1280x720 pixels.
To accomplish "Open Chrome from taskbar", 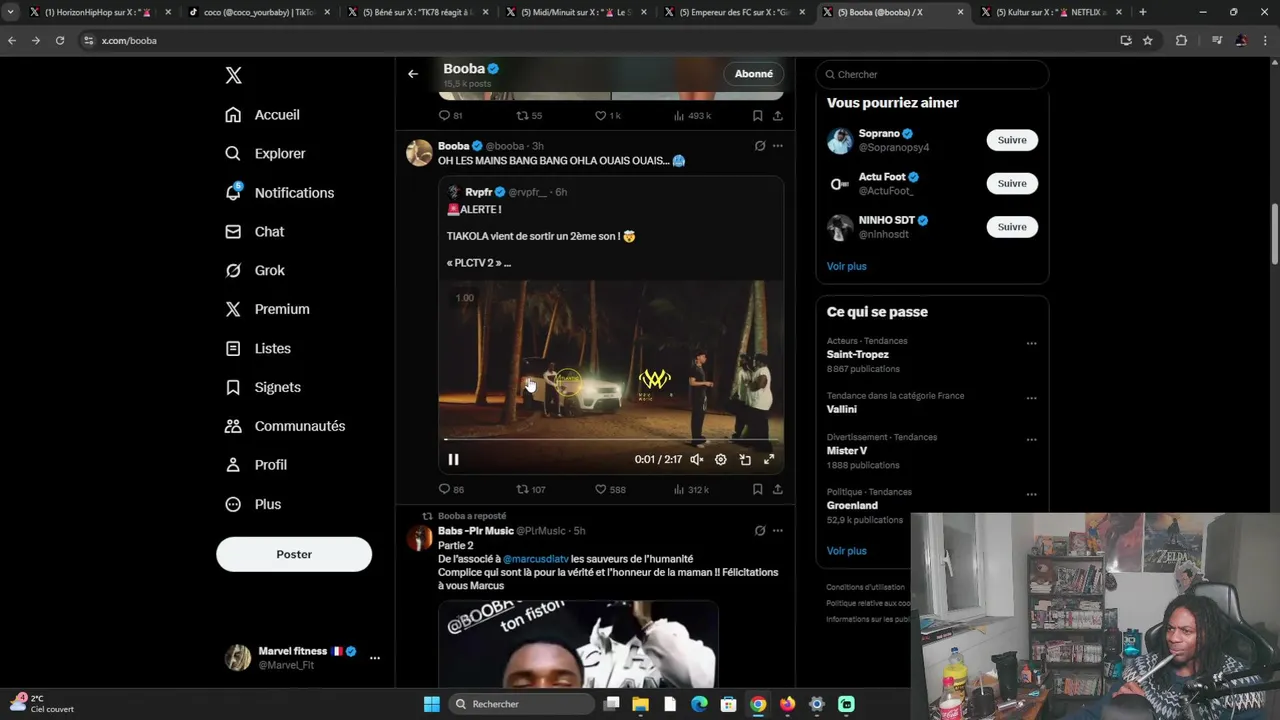I will (758, 704).
